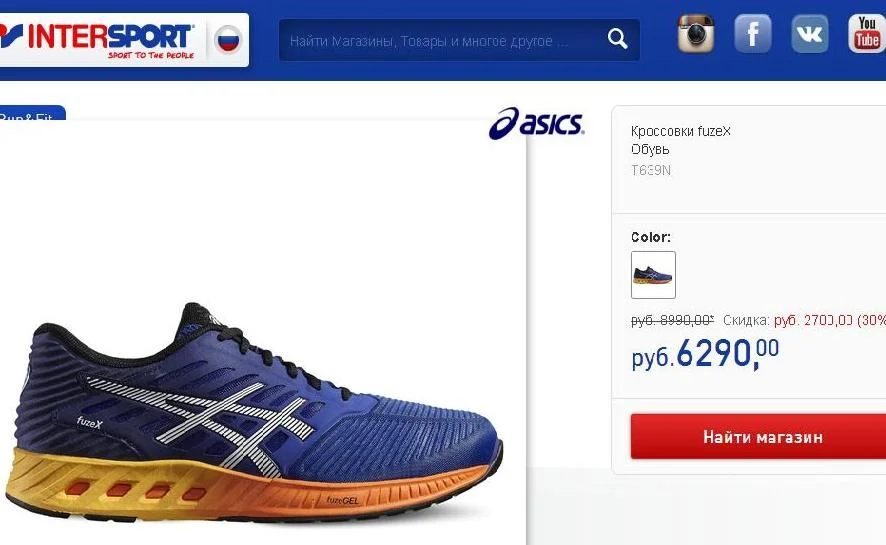Screen dimensions: 886x545
Task: Select the blue-orange shoe color swatch
Action: pyautogui.click(x=653, y=275)
